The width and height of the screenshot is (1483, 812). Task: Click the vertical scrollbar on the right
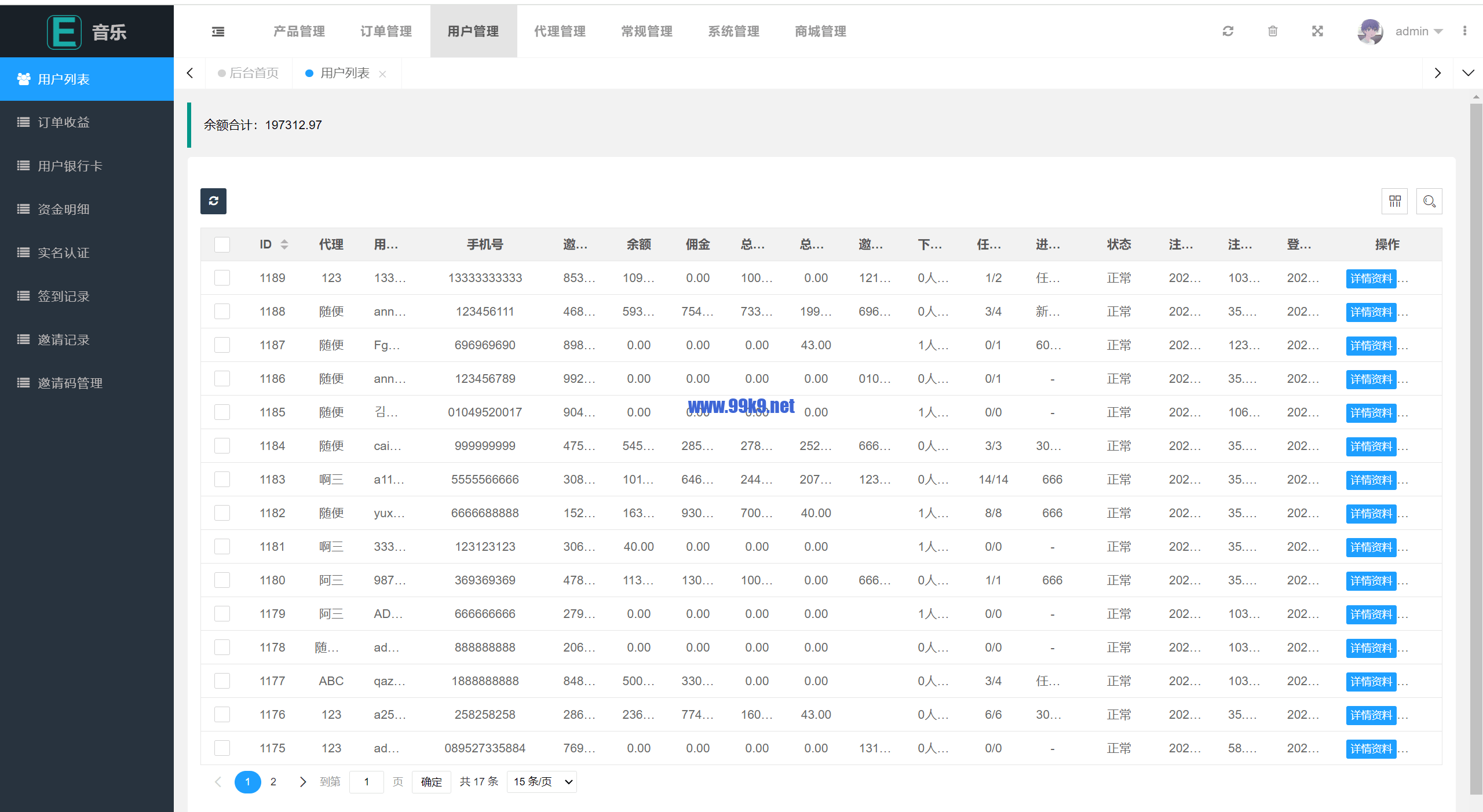(x=1476, y=449)
